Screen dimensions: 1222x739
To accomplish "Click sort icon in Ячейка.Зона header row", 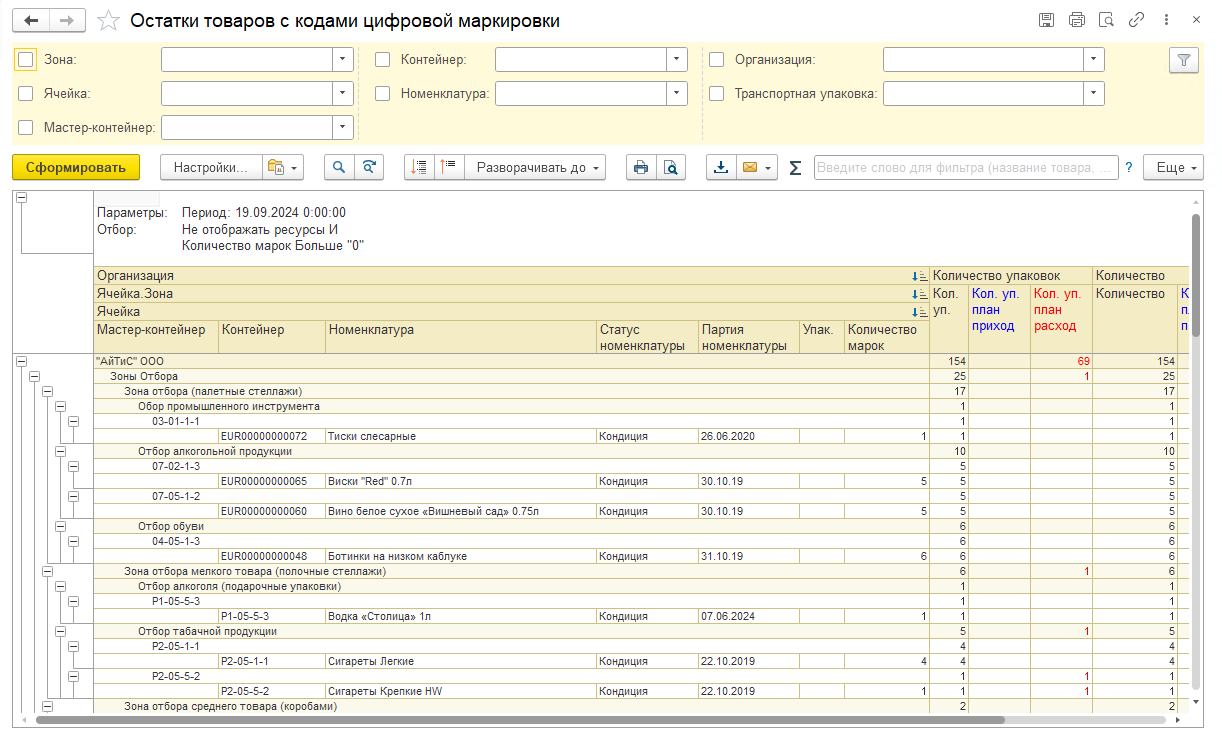I will 920,294.
